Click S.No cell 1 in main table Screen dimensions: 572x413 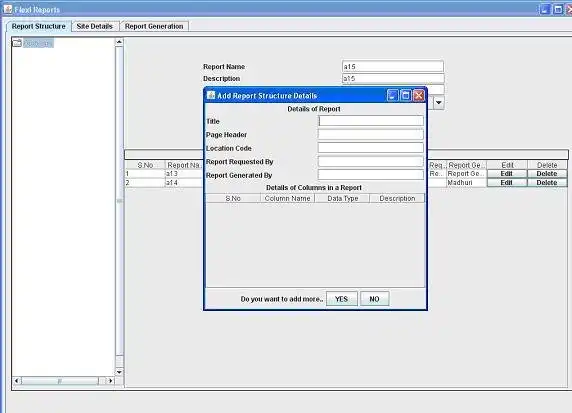point(145,174)
